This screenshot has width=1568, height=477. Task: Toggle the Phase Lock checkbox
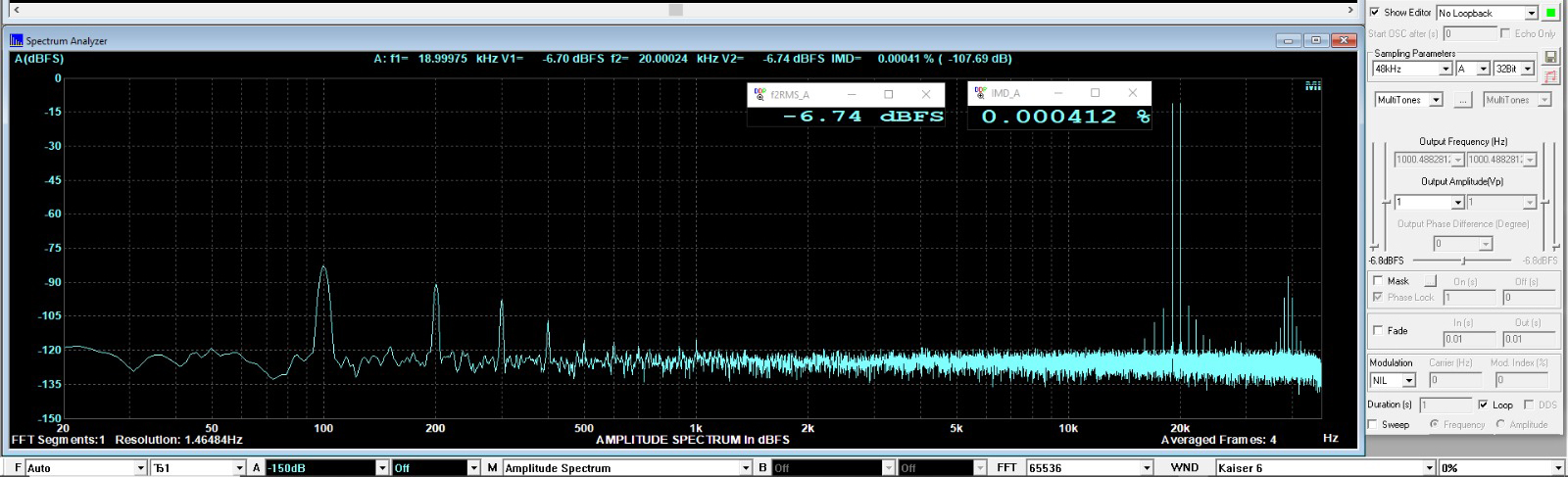[x=1378, y=297]
